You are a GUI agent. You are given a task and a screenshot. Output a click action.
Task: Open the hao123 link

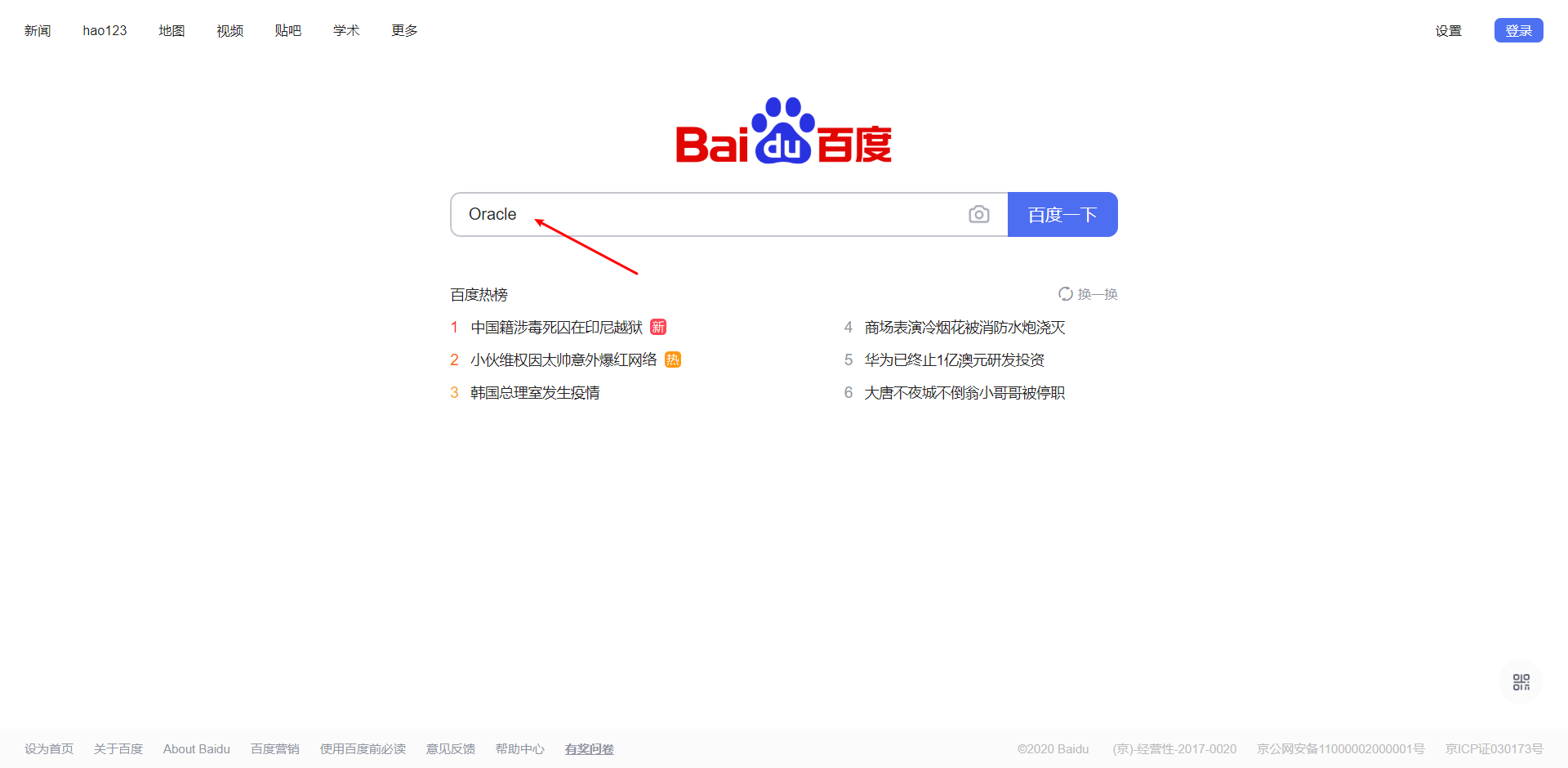(105, 30)
